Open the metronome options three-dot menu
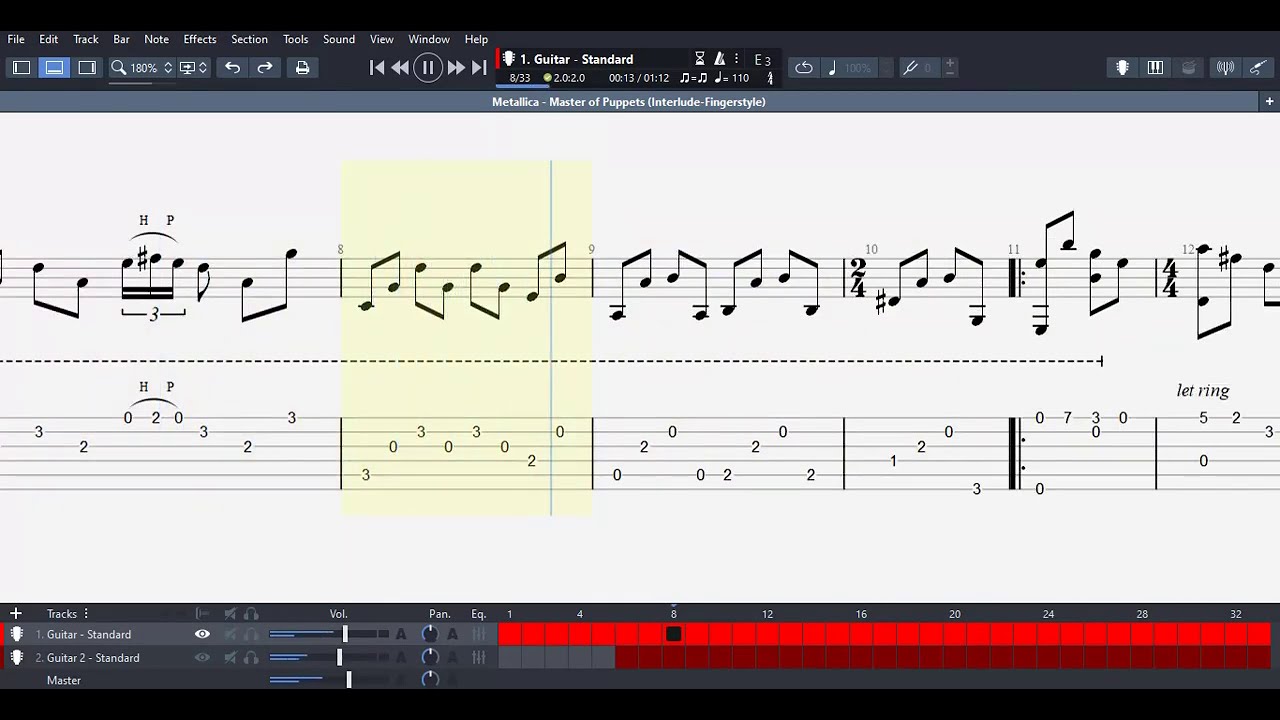The height and width of the screenshot is (720, 1280). (737, 59)
